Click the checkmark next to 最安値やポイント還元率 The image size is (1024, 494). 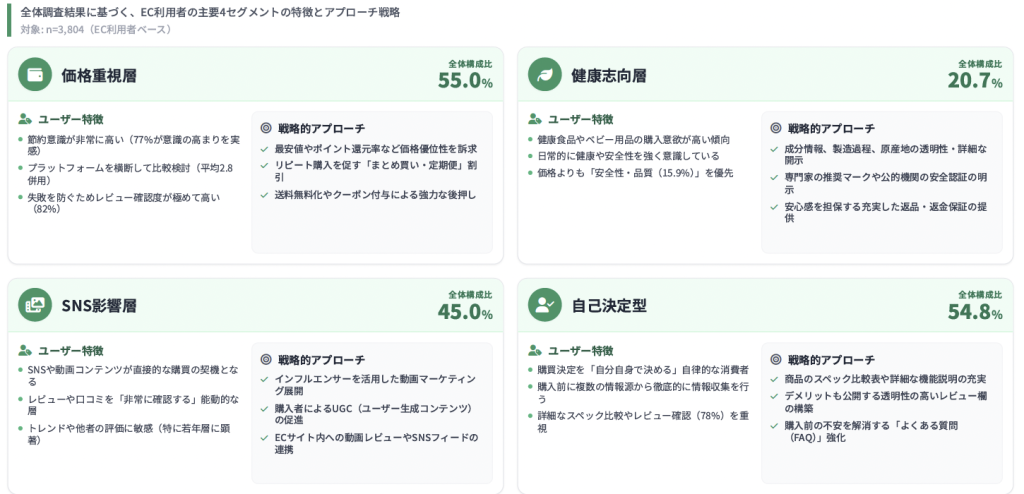pos(265,149)
